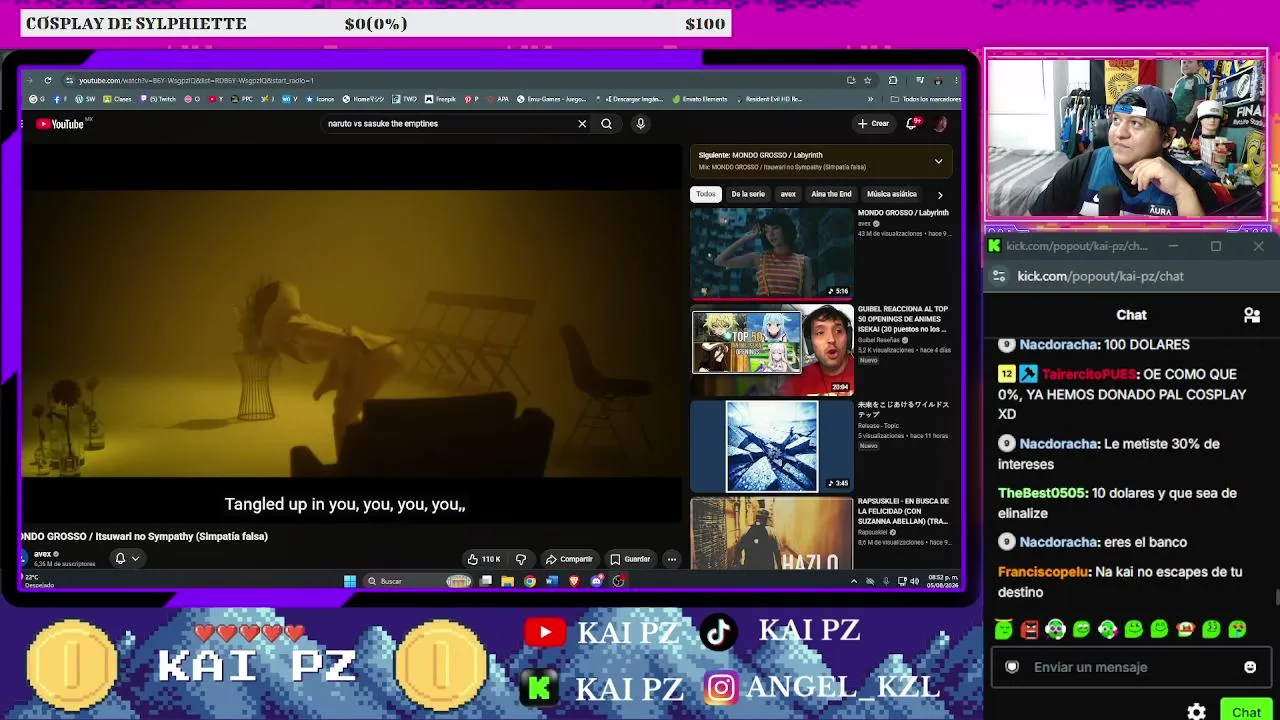The height and width of the screenshot is (720, 1280).
Task: Open the video more actions ellipsis
Action: coord(672,559)
